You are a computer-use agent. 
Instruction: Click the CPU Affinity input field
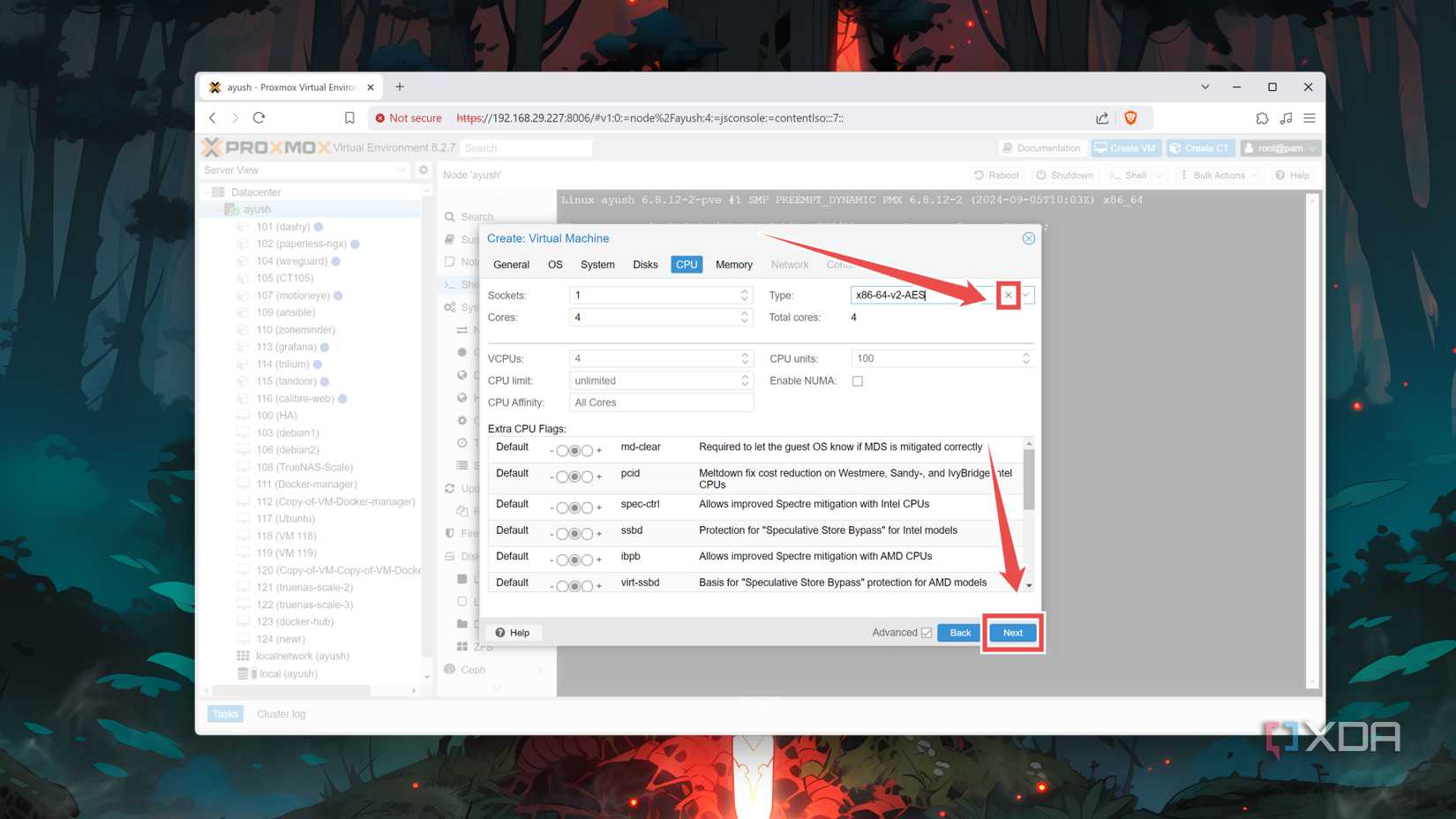[x=661, y=402]
